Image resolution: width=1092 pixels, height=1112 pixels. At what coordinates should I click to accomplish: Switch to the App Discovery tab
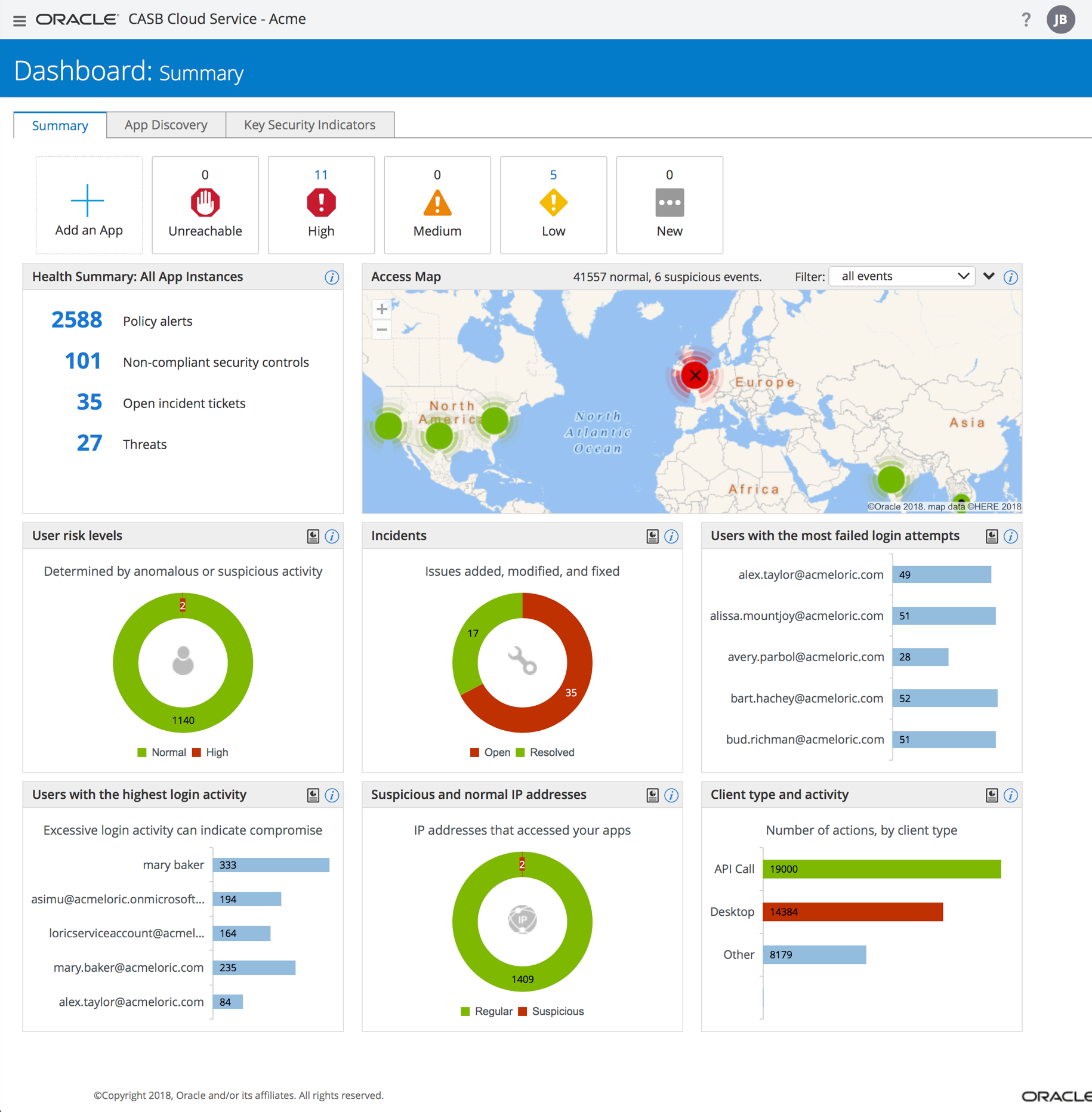tap(166, 125)
